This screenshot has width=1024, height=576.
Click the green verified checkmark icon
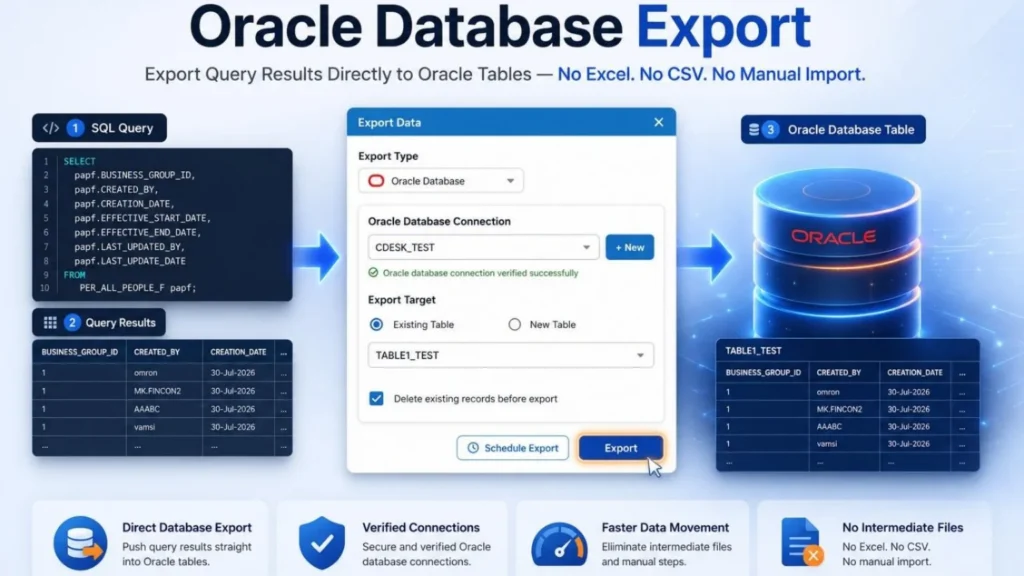pyautogui.click(x=373, y=273)
